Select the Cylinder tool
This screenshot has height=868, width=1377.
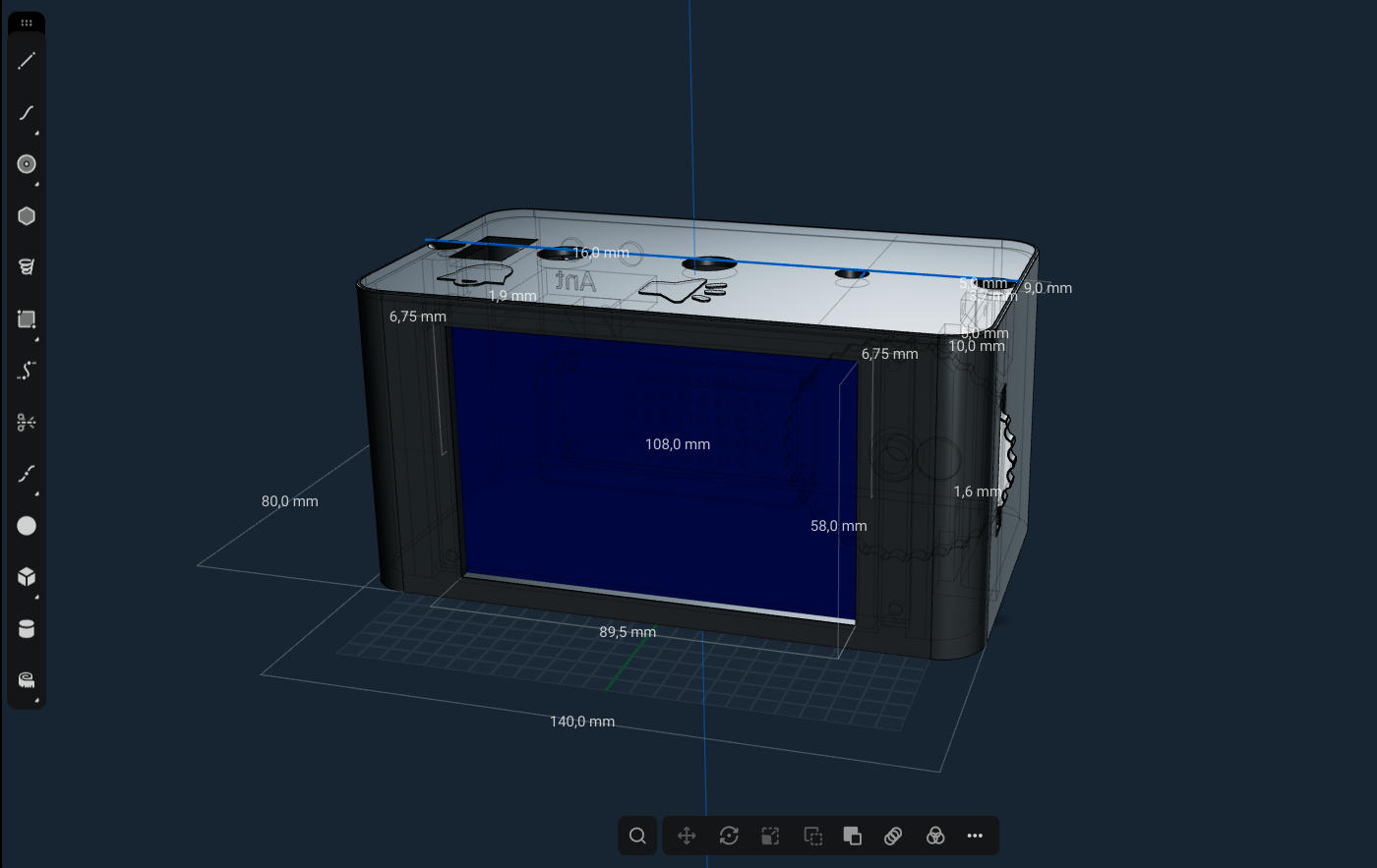(x=27, y=629)
